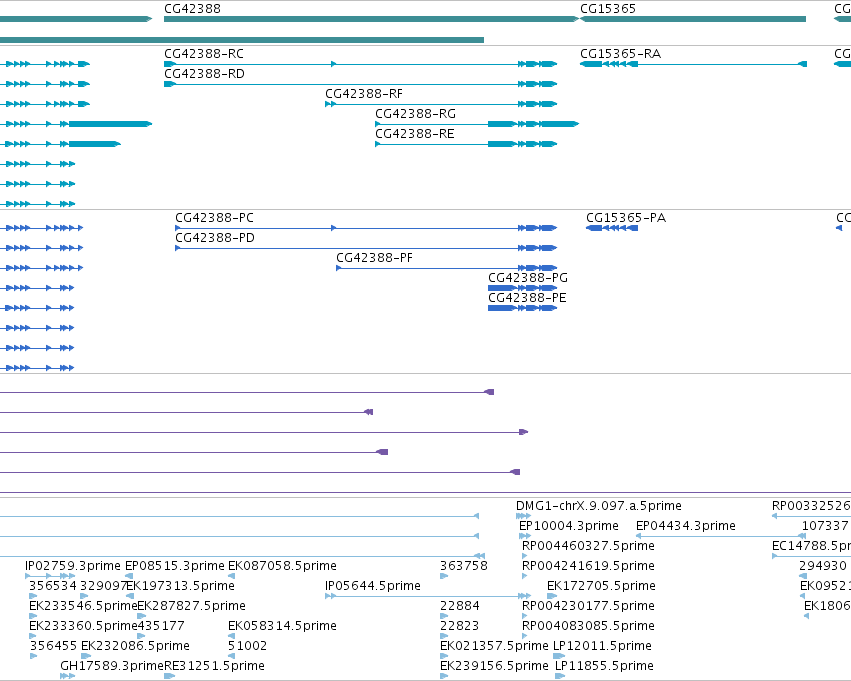Click protein CG42388-PD label
Screen dimensions: 851x681
coord(214,238)
